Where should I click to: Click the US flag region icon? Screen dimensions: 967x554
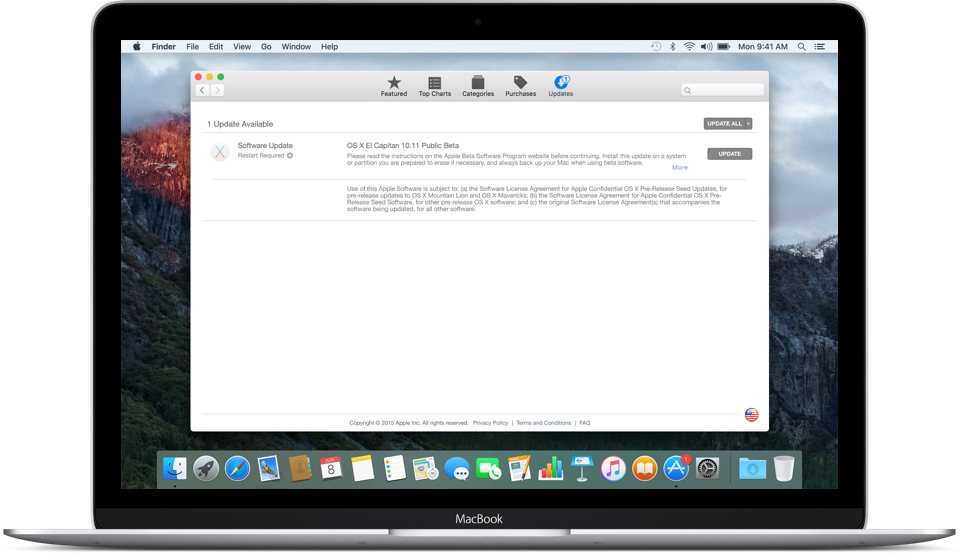pos(751,415)
